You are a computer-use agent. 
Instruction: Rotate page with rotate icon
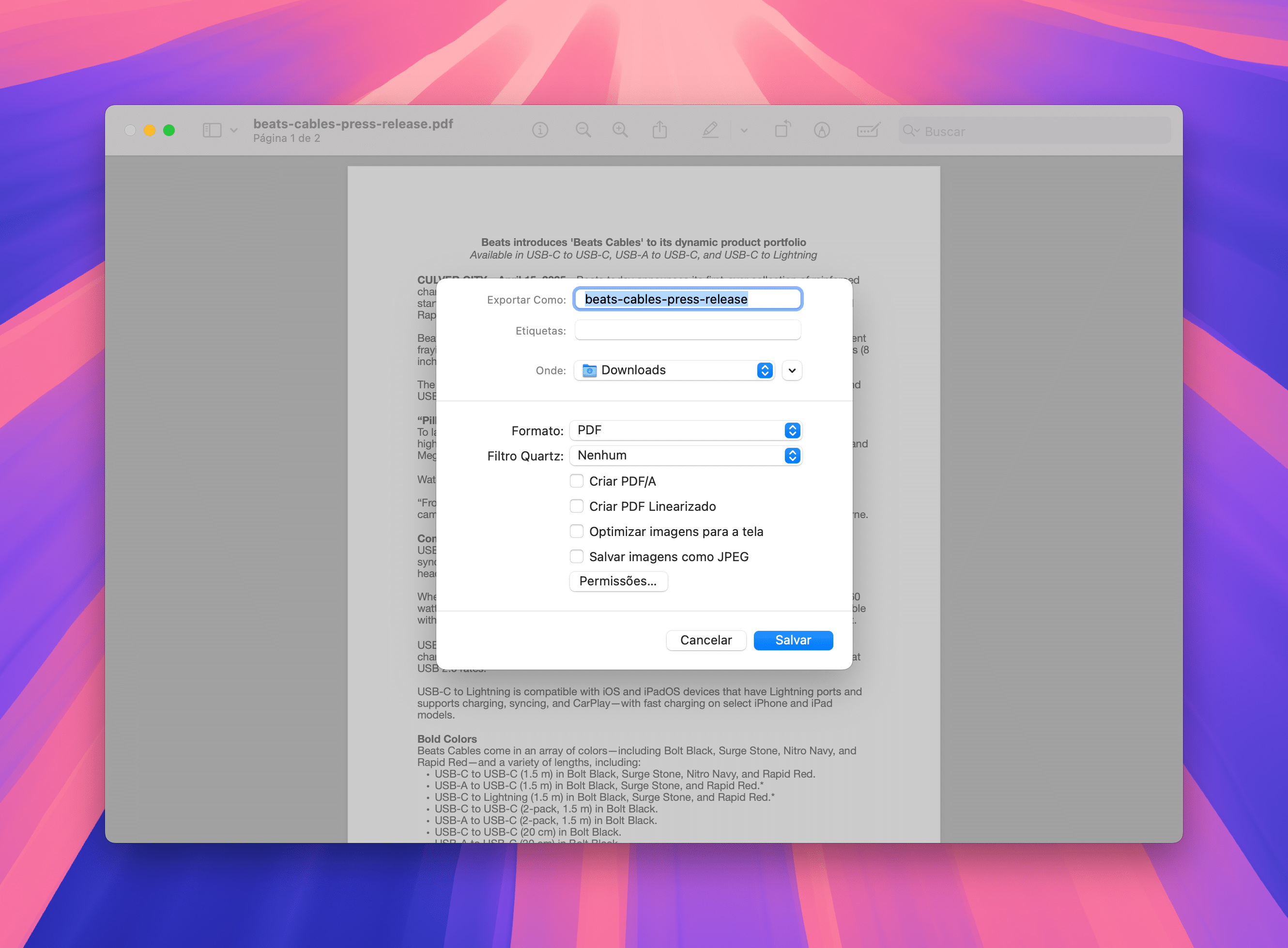pos(782,129)
